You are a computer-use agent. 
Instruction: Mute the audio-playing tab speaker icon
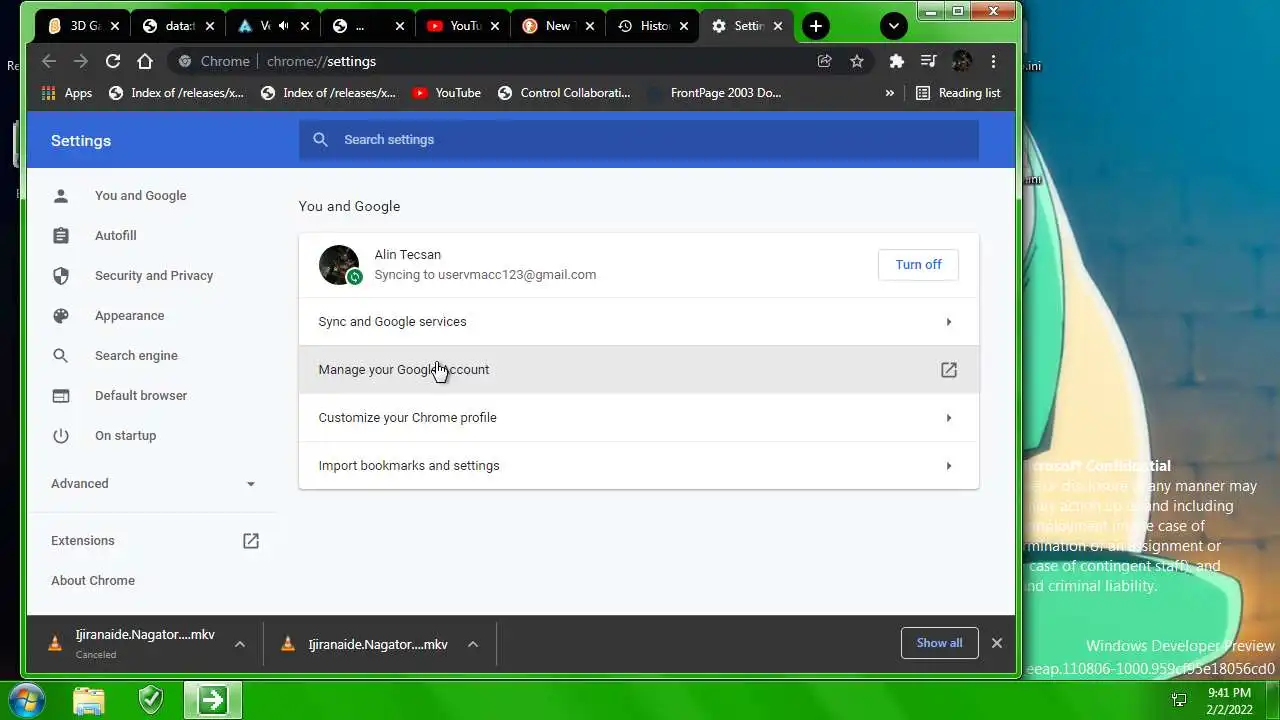(x=284, y=26)
